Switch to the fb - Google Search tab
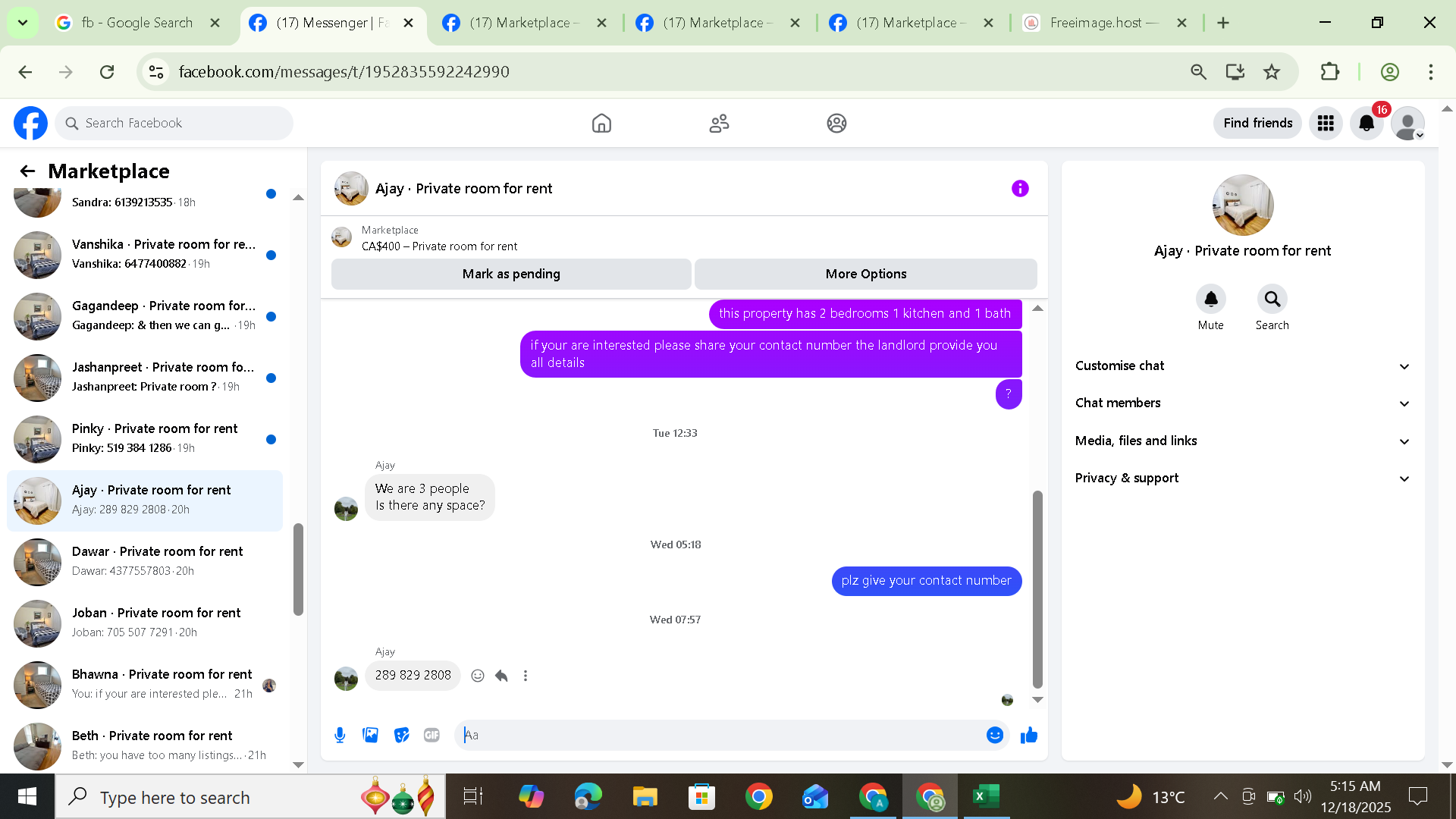Viewport: 1456px width, 819px height. pyautogui.click(x=139, y=23)
